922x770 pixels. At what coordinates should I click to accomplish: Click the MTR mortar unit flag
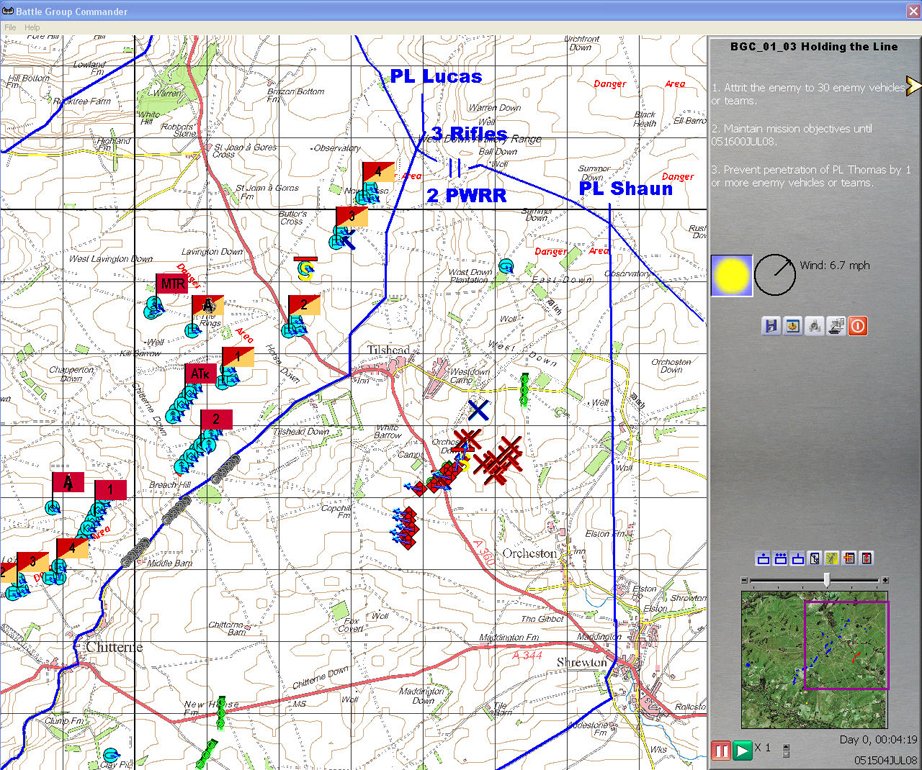171,285
